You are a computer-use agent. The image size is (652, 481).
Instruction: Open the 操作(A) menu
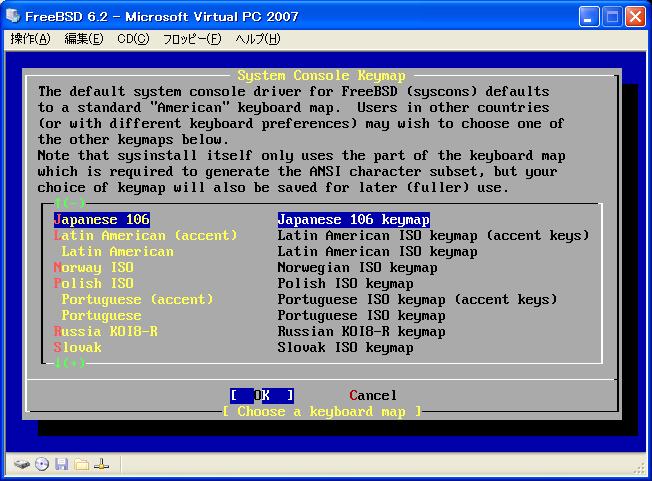[30, 39]
